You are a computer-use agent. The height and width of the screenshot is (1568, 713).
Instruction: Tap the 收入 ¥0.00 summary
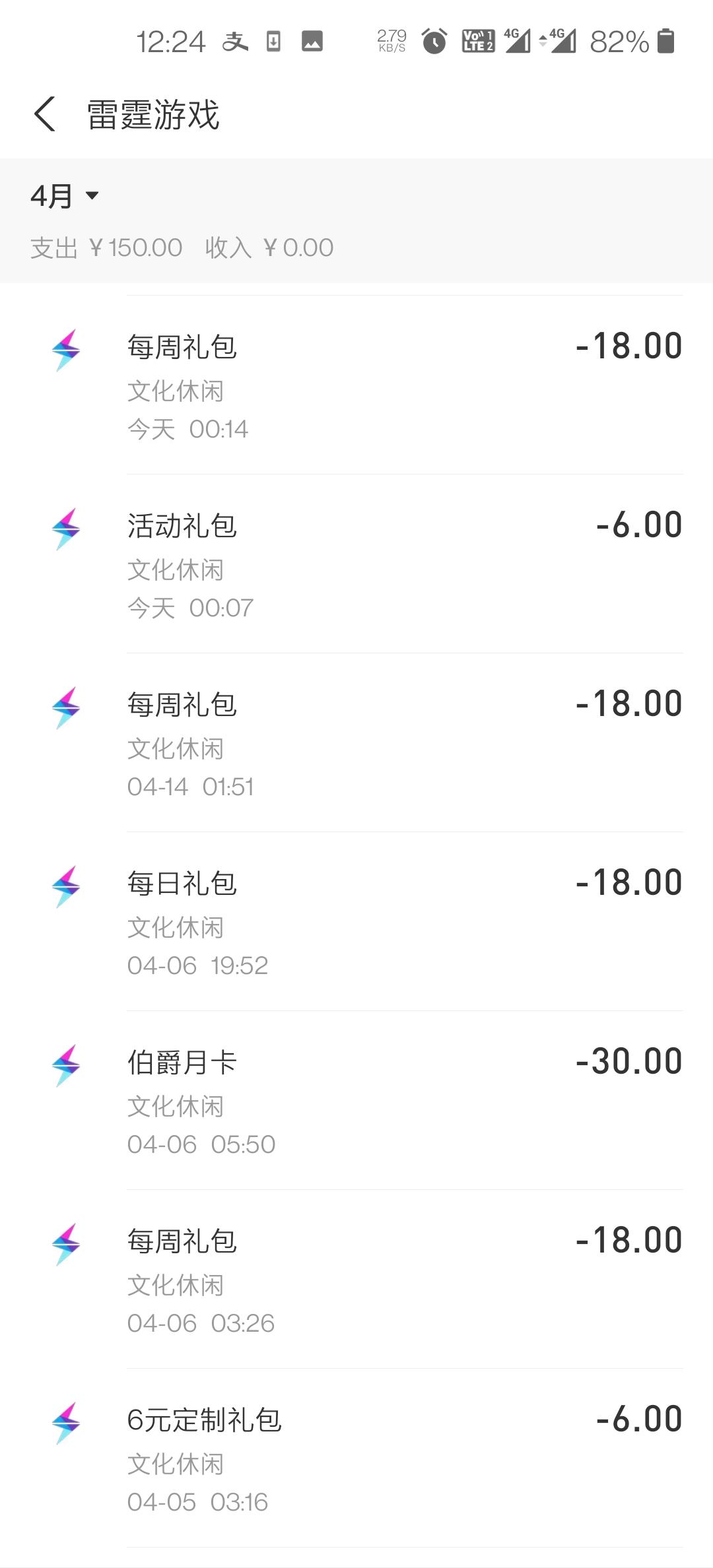click(x=269, y=248)
